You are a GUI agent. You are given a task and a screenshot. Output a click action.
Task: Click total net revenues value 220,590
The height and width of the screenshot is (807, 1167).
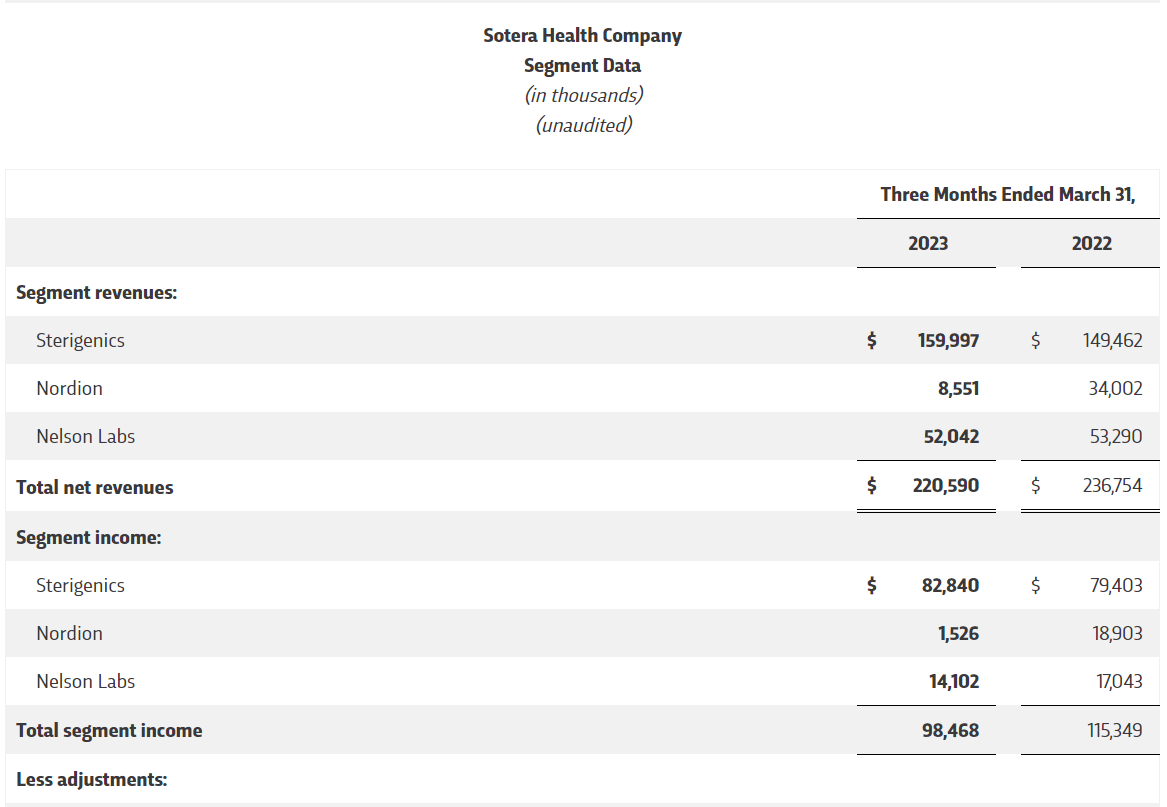point(946,485)
